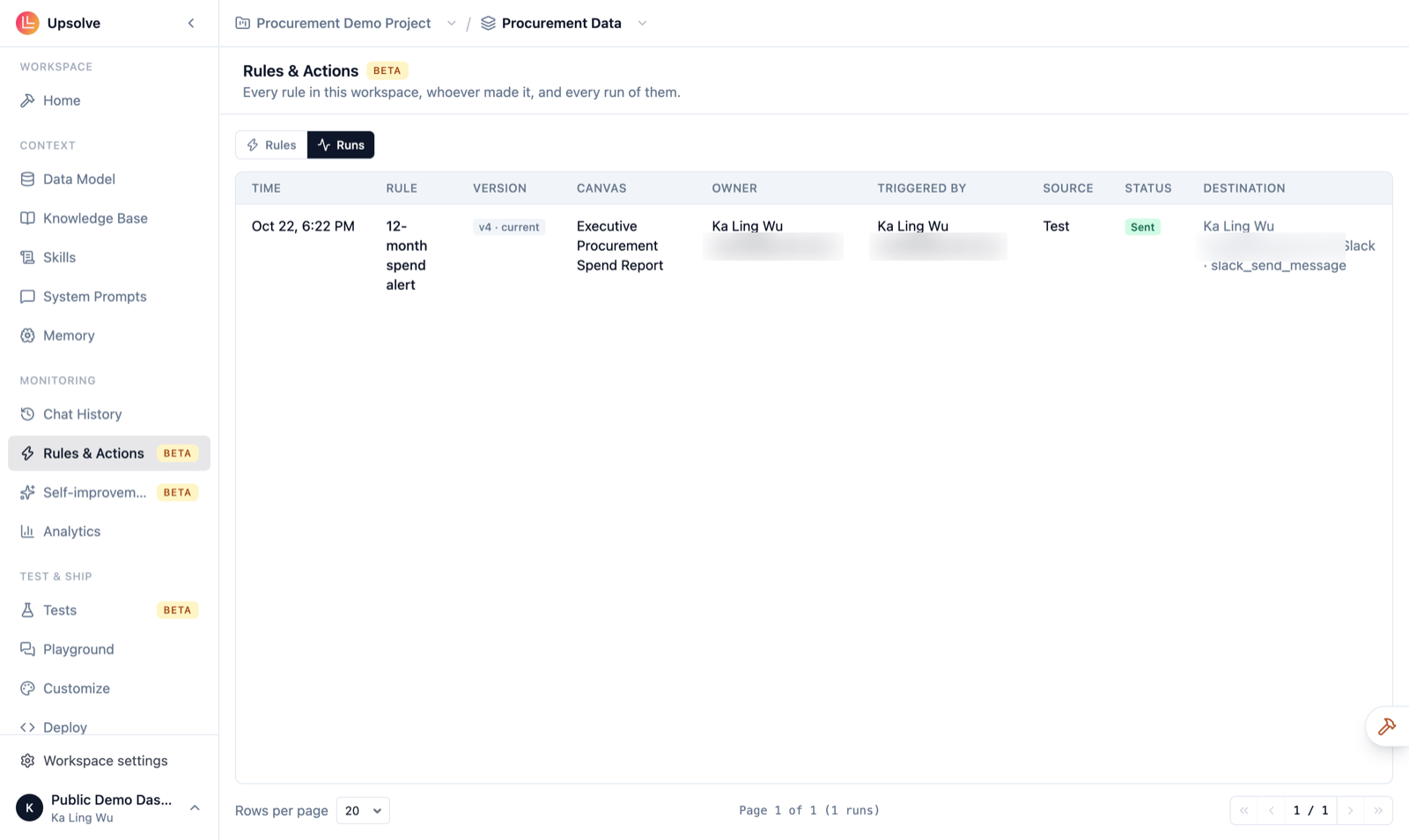Screen dimensions: 1409x840
Task: Select Rules & Actions in the sidebar
Action: click(109, 453)
